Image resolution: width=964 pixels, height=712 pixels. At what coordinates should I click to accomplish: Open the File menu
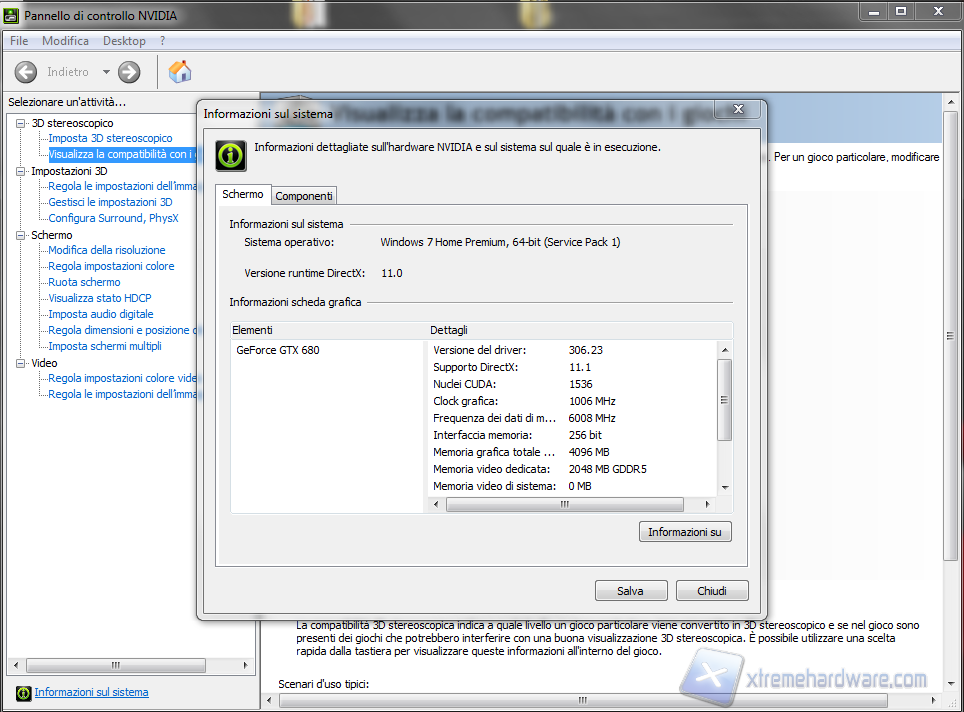coord(19,41)
